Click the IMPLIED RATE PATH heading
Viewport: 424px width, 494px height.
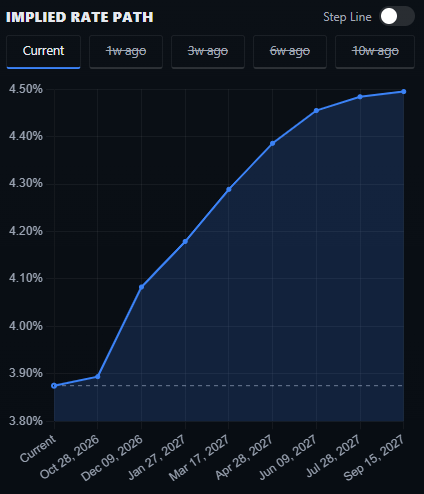click(x=80, y=17)
